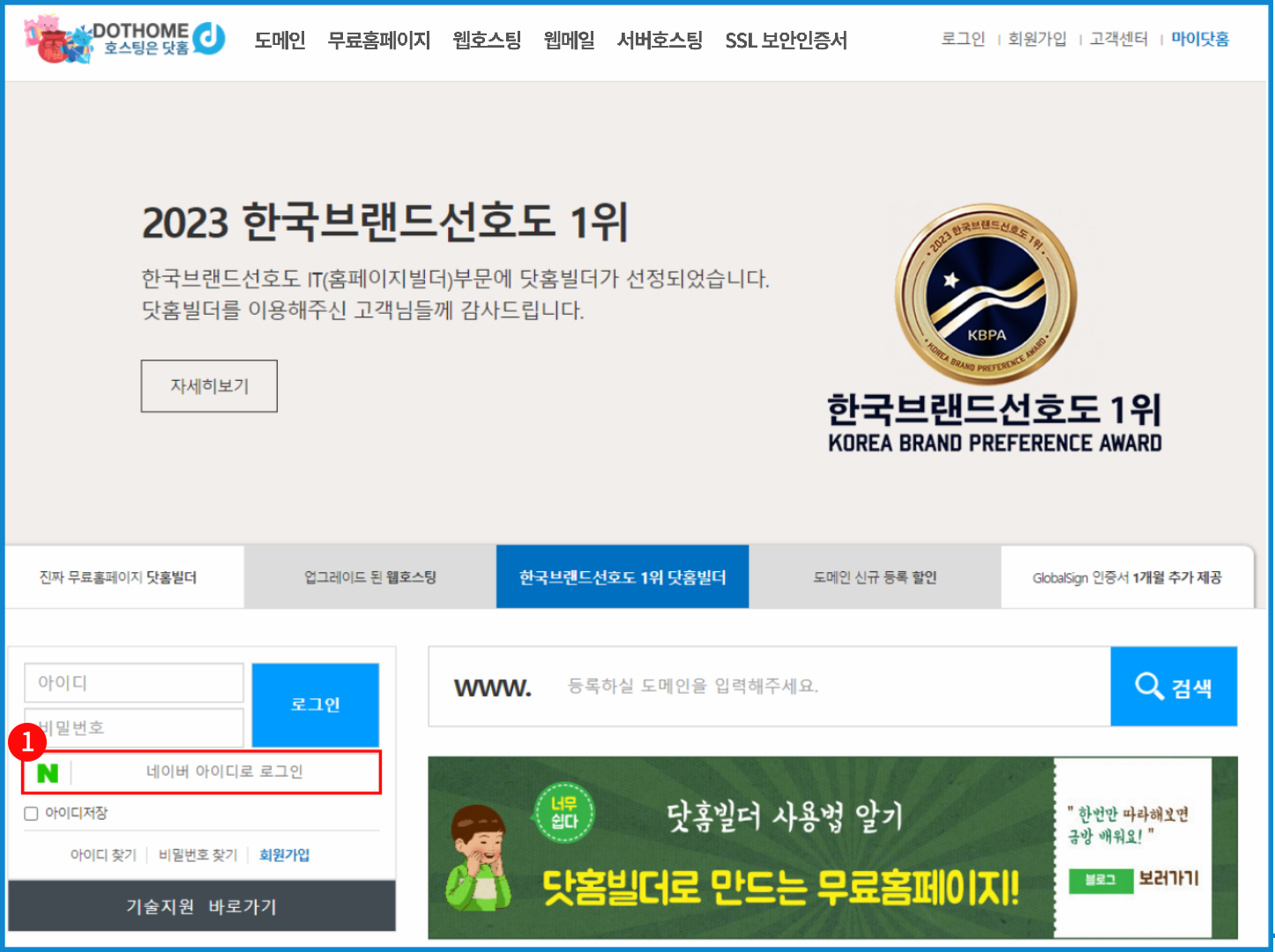Viewport: 1275px width, 952px height.
Task: Open the SSL 보안인증서 menu
Action: coord(786,40)
